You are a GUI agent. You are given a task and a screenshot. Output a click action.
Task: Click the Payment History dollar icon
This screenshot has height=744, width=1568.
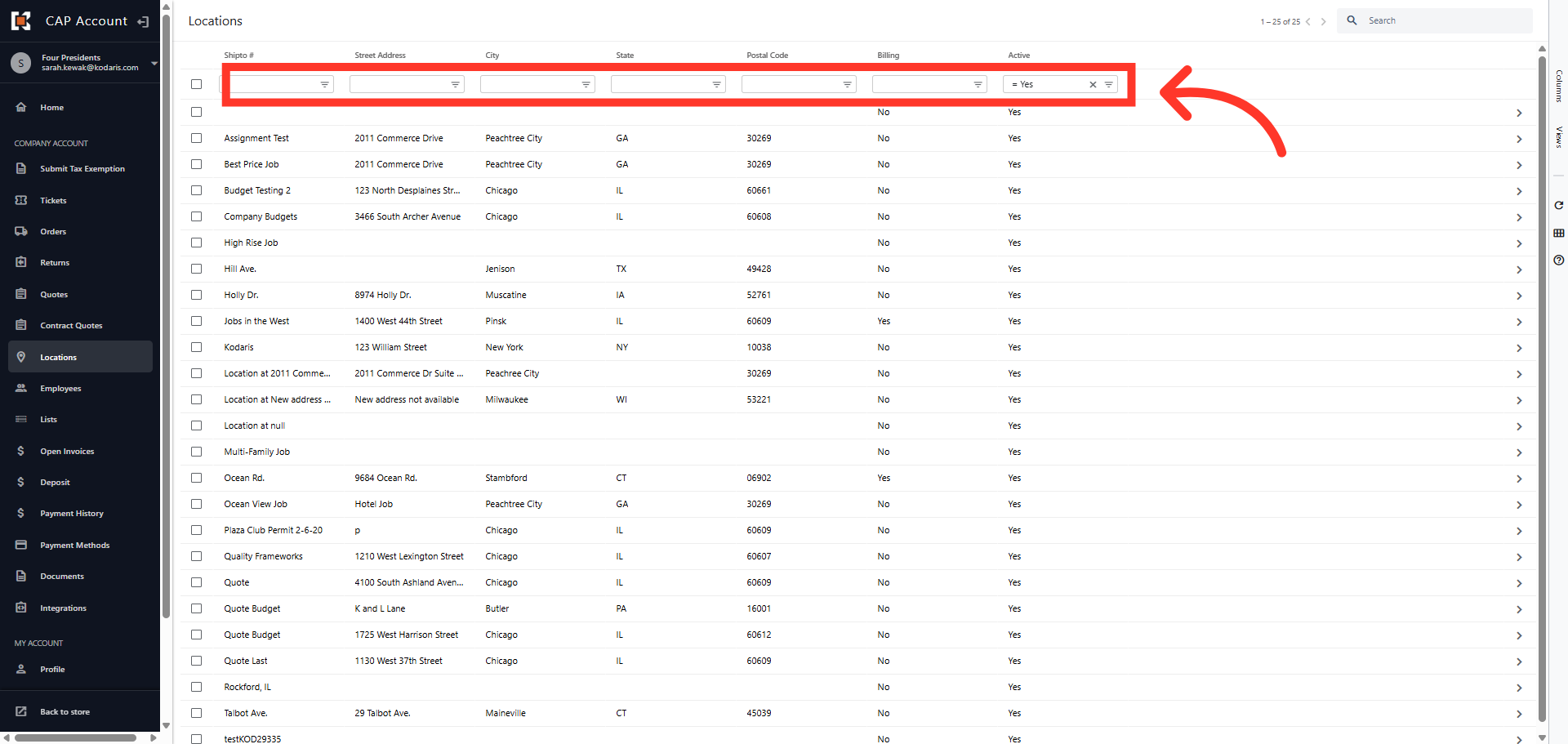(21, 513)
